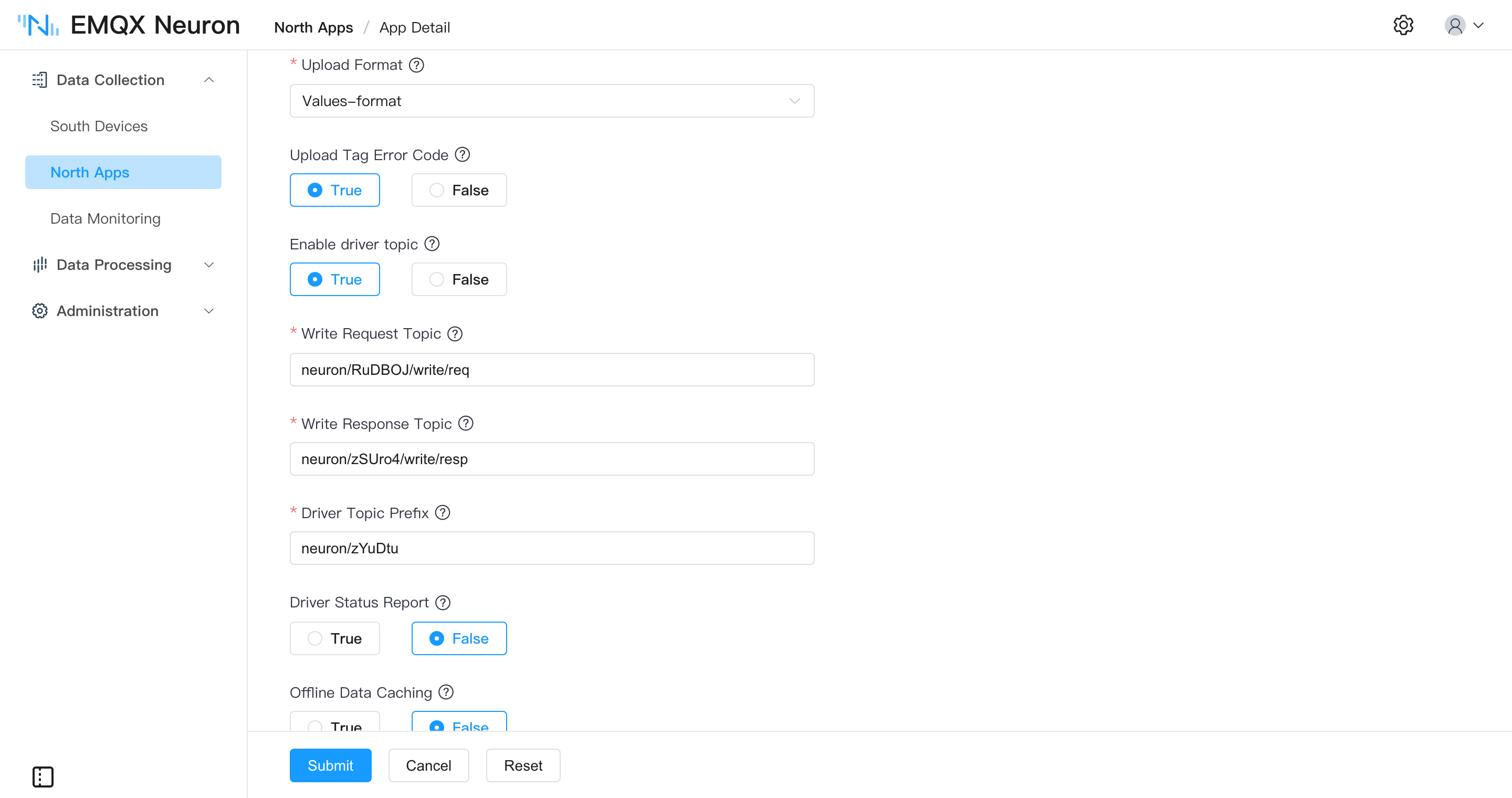Viewport: 1512px width, 798px height.
Task: Expand the Administration menu chevron
Action: pyautogui.click(x=208, y=311)
